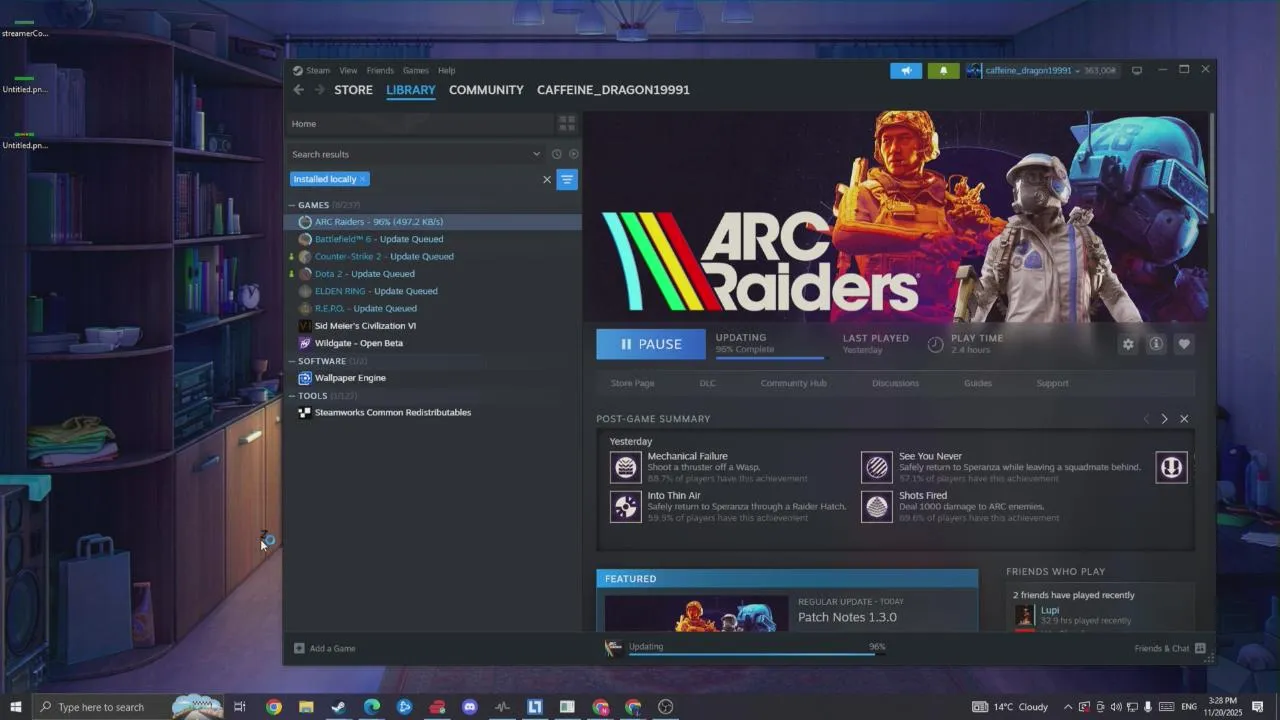1280x720 pixels.
Task: Collapse the GAMES category
Action: point(292,205)
